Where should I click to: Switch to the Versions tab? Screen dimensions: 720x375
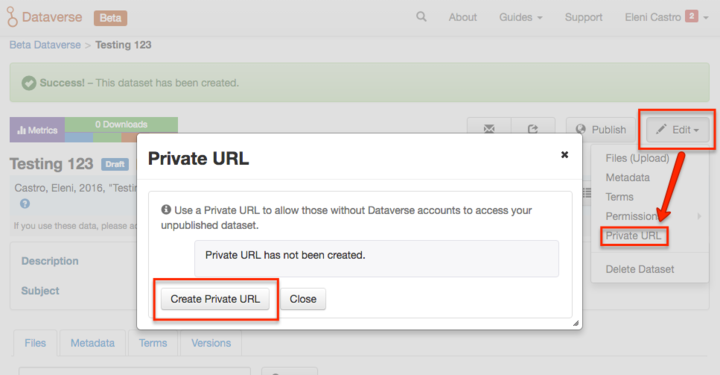[211, 343]
